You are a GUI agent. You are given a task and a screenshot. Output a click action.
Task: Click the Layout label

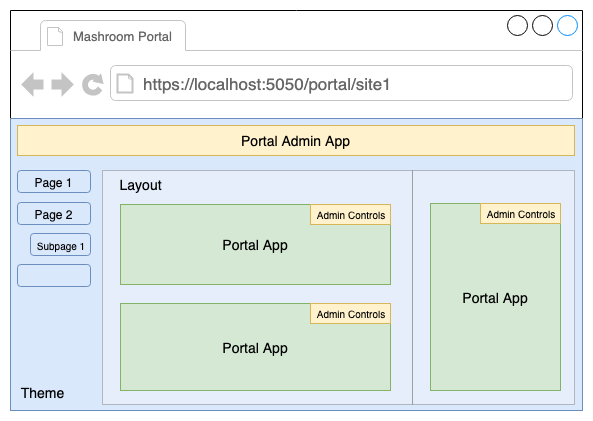pos(140,185)
